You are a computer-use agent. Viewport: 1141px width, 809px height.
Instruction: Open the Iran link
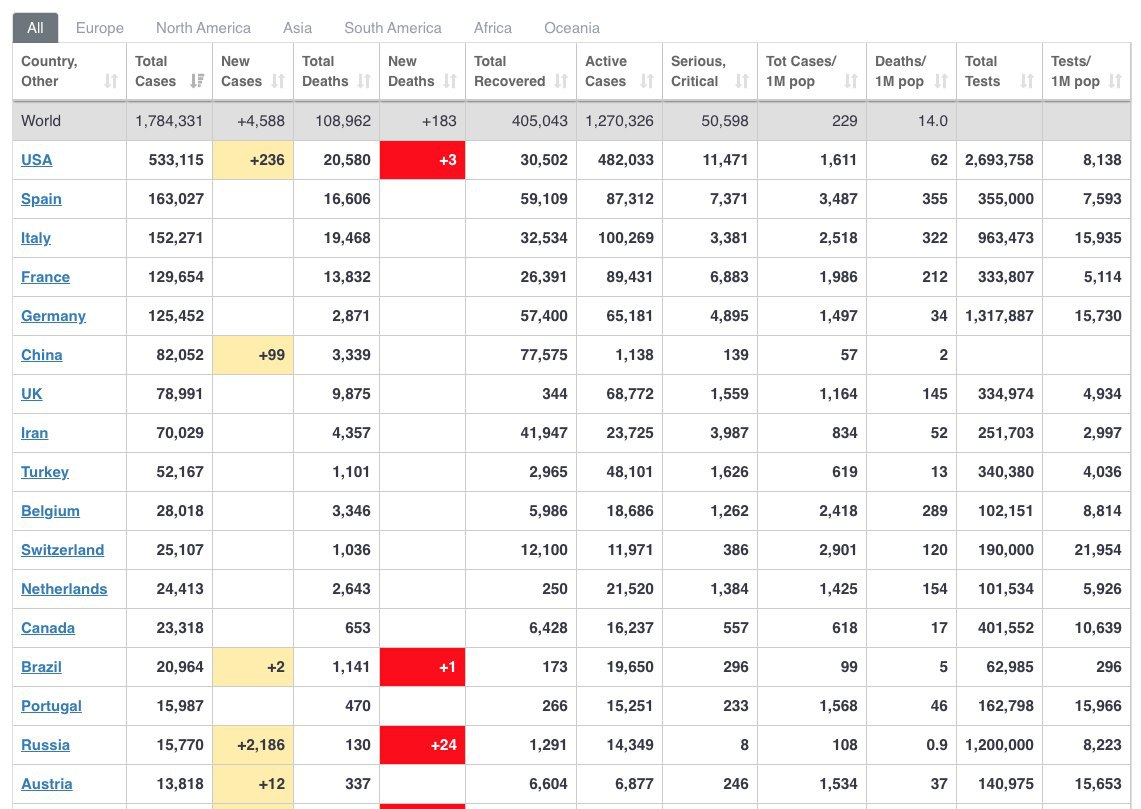click(x=34, y=433)
